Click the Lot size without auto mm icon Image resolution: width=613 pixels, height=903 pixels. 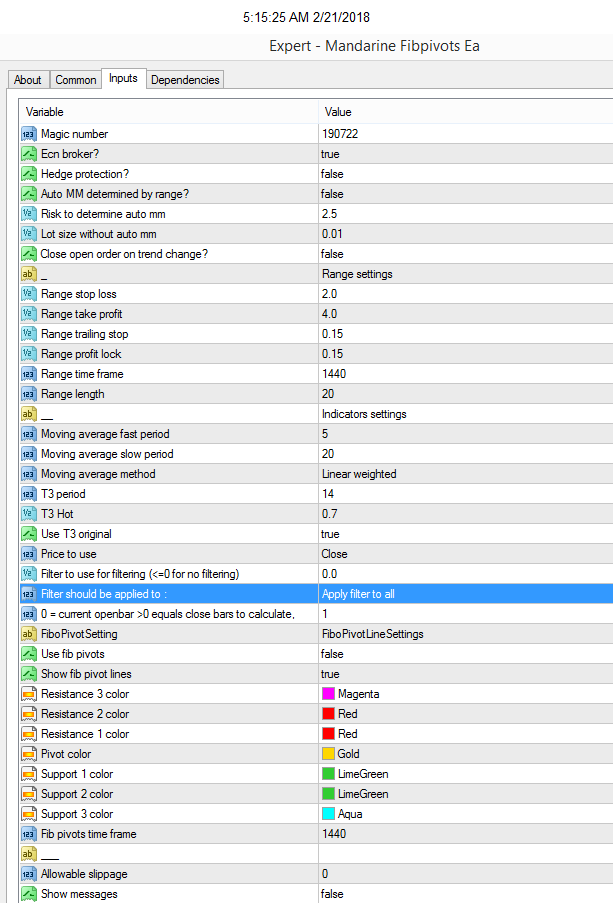point(29,234)
